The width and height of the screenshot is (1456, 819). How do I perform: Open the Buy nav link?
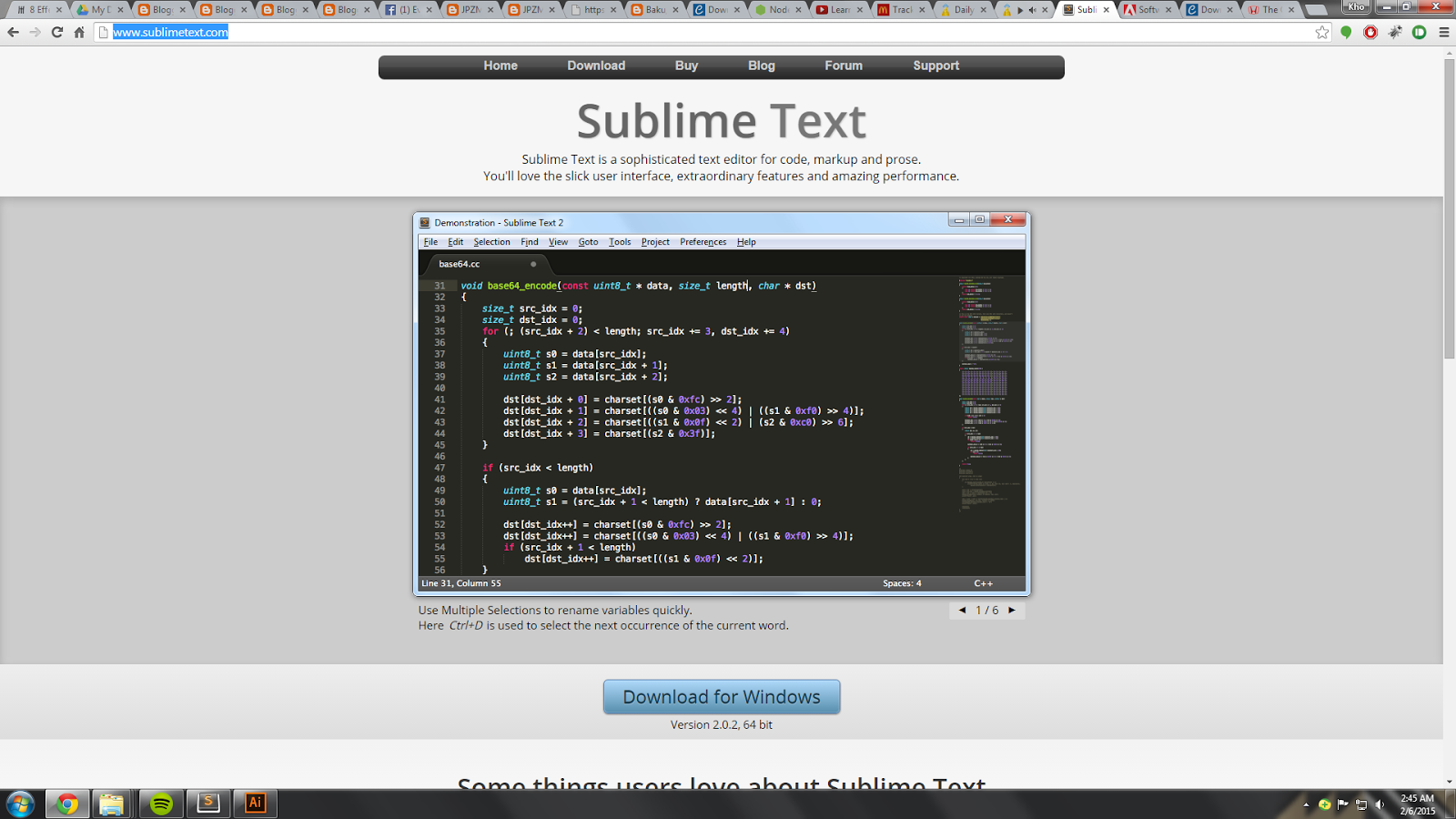click(686, 66)
